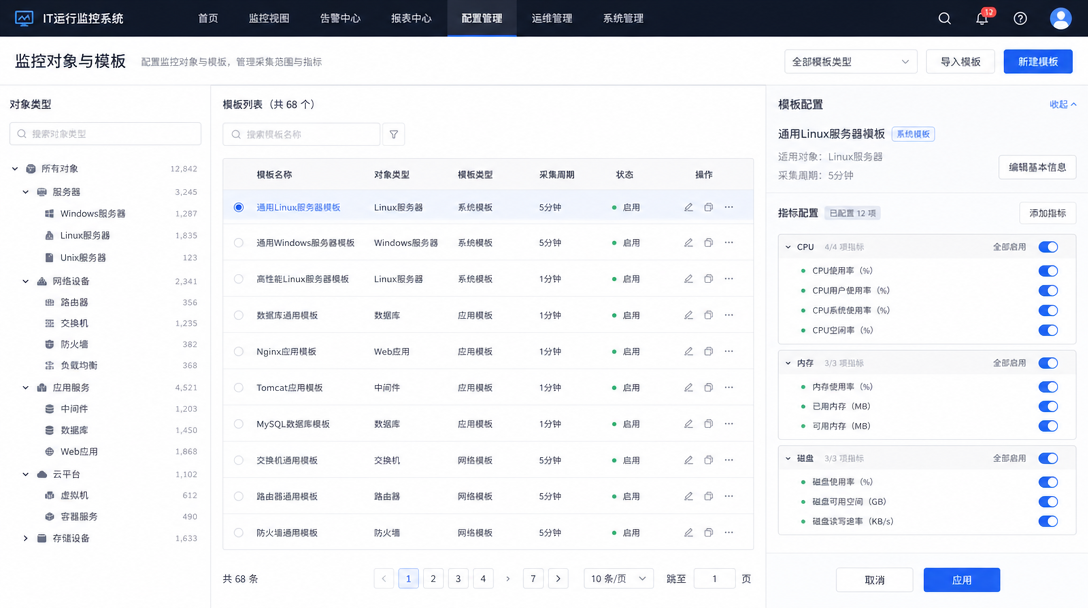Viewport: 1088px width, 608px height.
Task: Copy the Tomcat应用模板 row
Action: point(708,387)
